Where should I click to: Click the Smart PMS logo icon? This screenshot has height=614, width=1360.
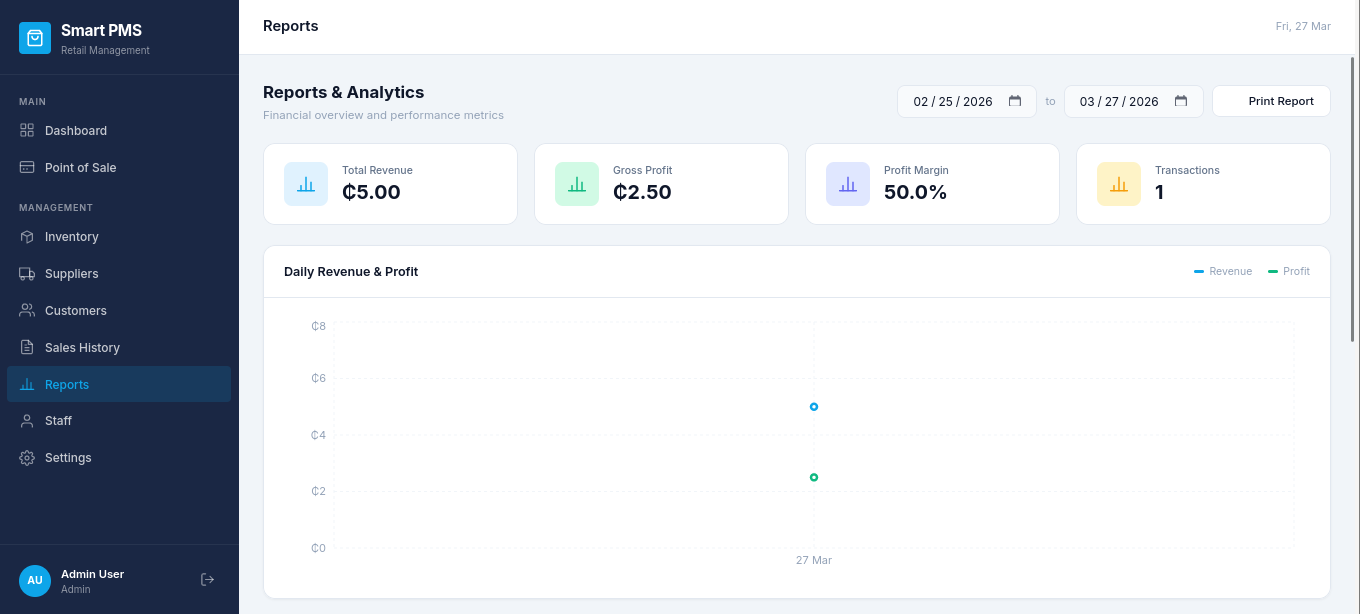coord(35,37)
